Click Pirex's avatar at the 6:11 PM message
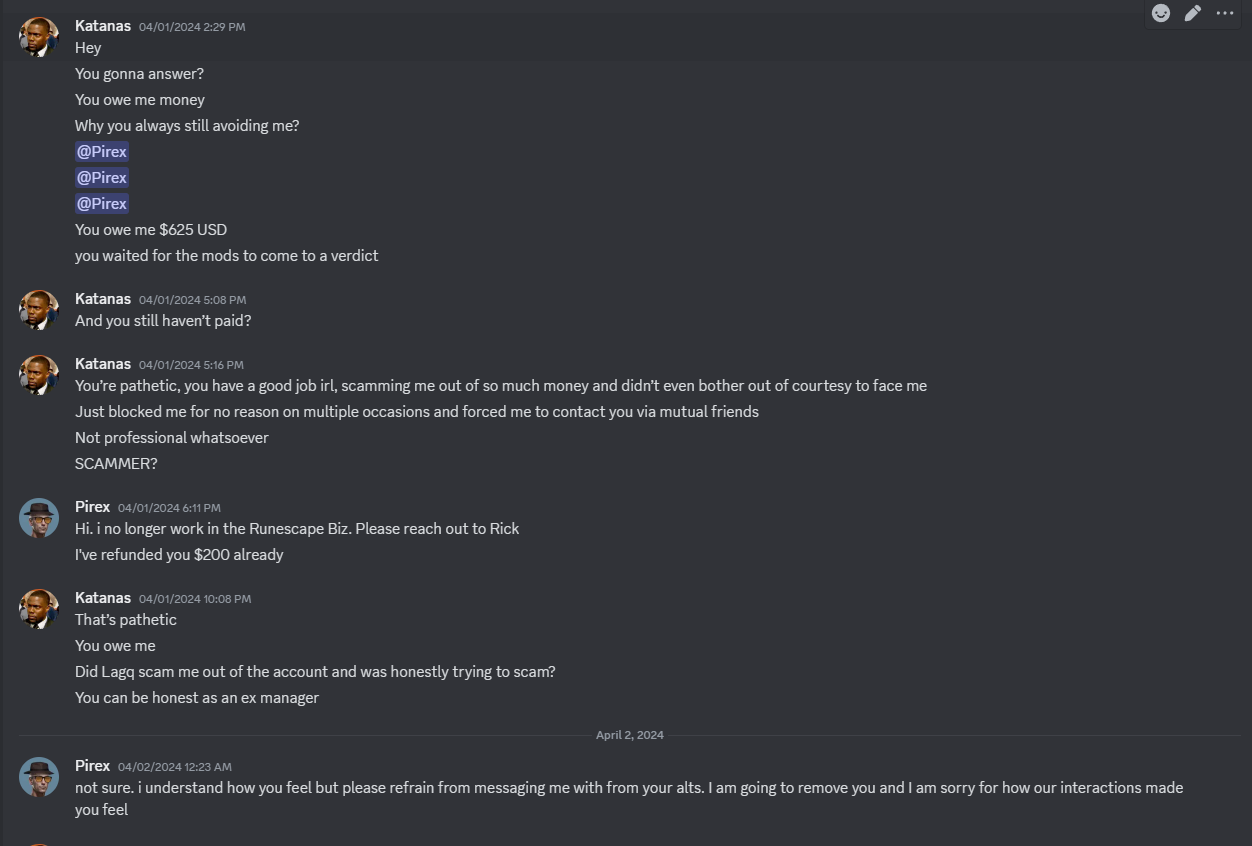The height and width of the screenshot is (846, 1252). click(x=39, y=518)
